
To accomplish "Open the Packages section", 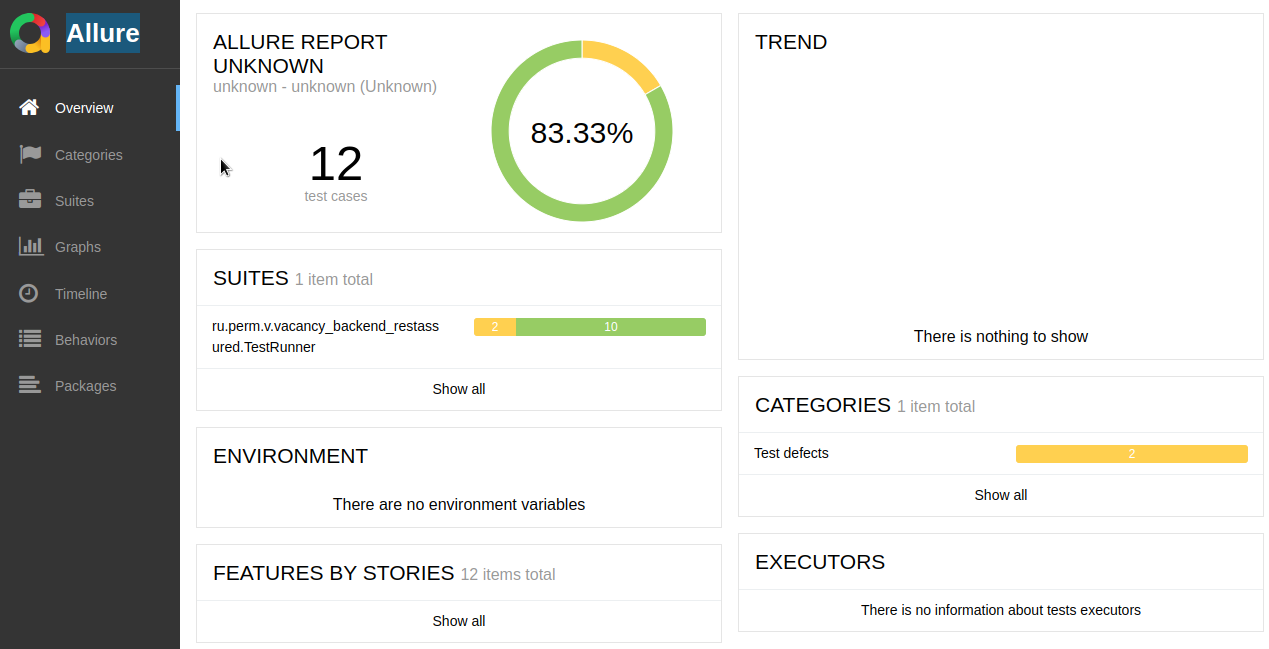I will (90, 386).
